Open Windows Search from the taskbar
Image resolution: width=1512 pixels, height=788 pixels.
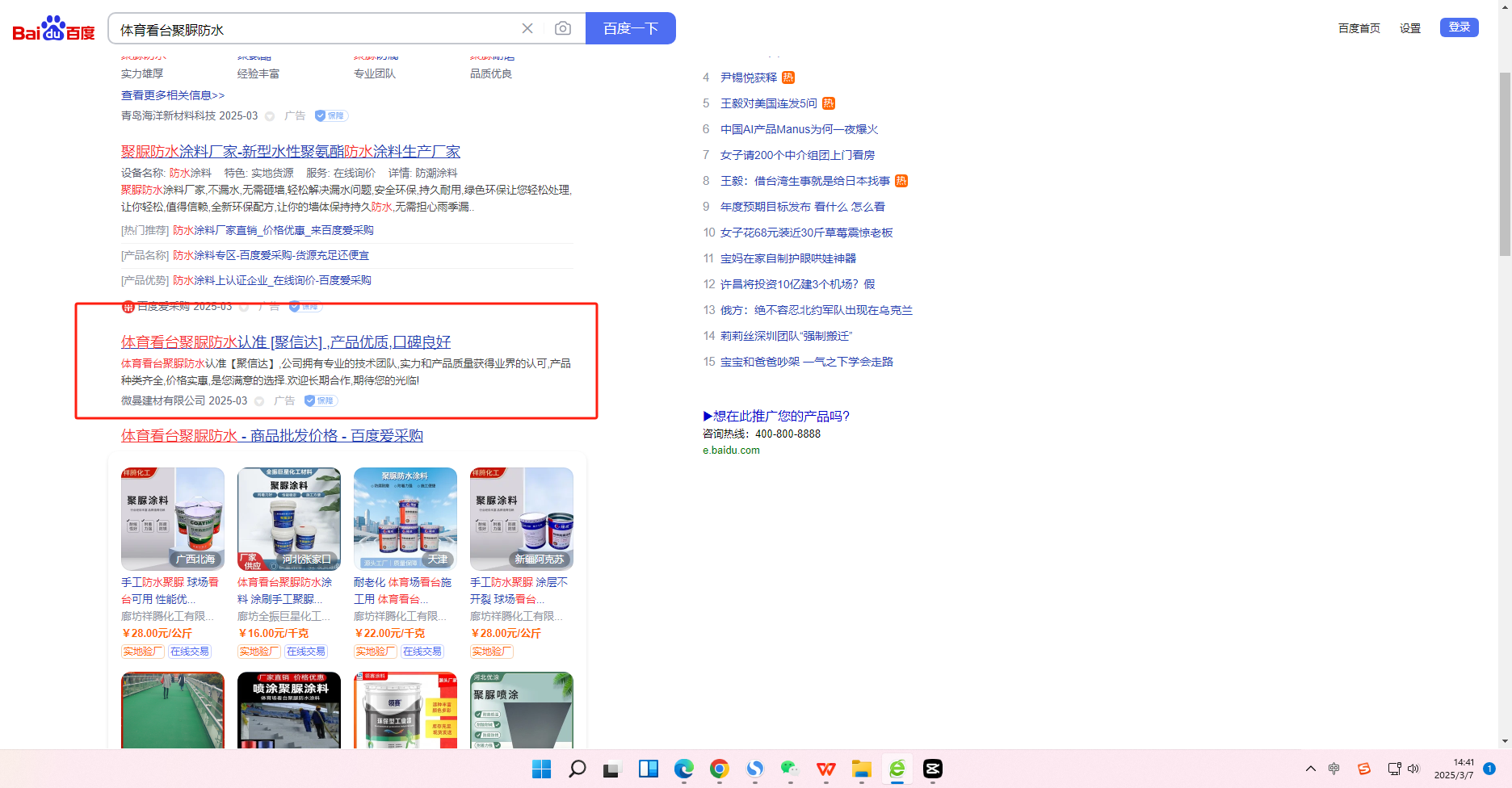tap(577, 769)
